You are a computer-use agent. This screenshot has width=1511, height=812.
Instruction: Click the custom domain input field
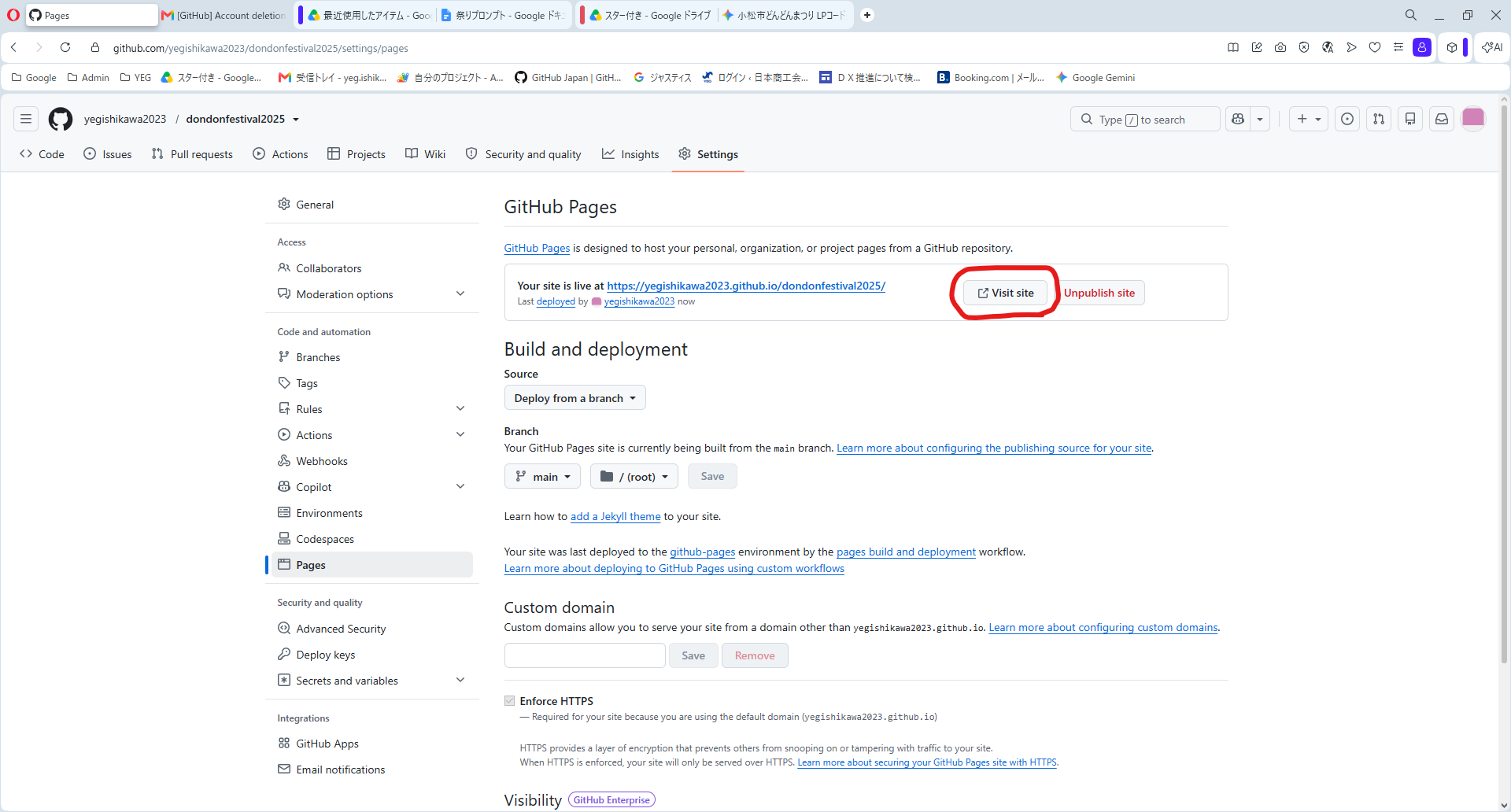[585, 655]
